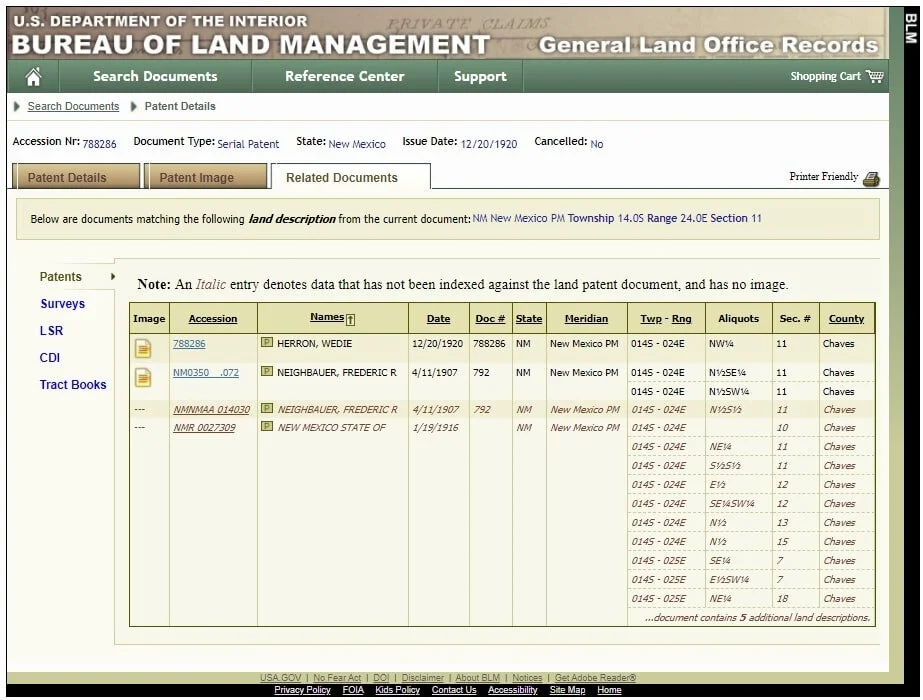Select Surveys in the side list

[x=62, y=304]
